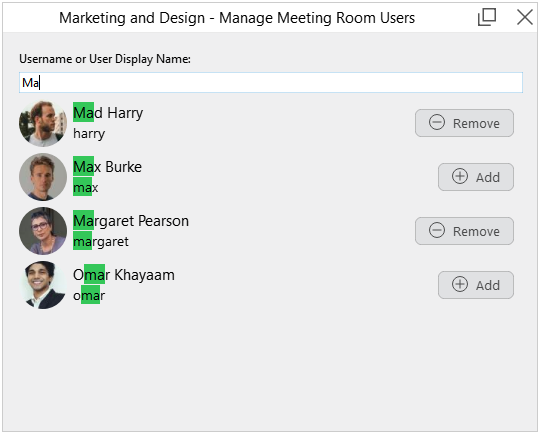
Task: Add Omar Khayaam to the meeting room
Action: (476, 285)
